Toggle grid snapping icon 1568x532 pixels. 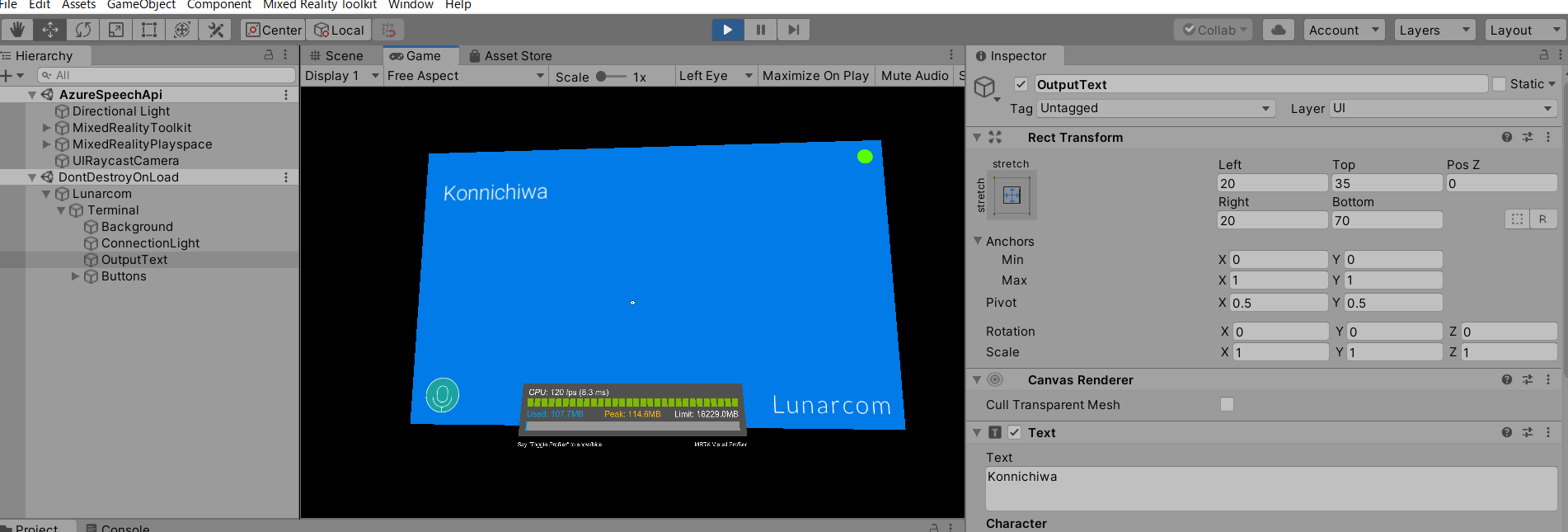[388, 31]
